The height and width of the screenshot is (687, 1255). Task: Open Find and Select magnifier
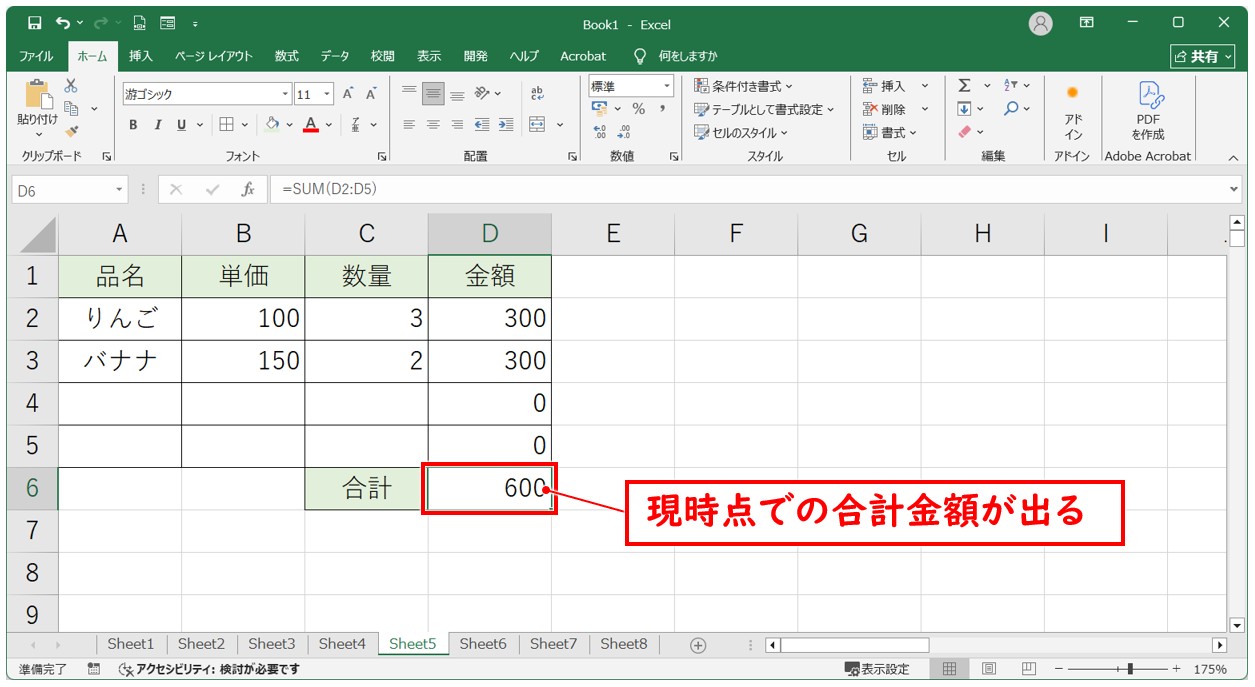1011,109
